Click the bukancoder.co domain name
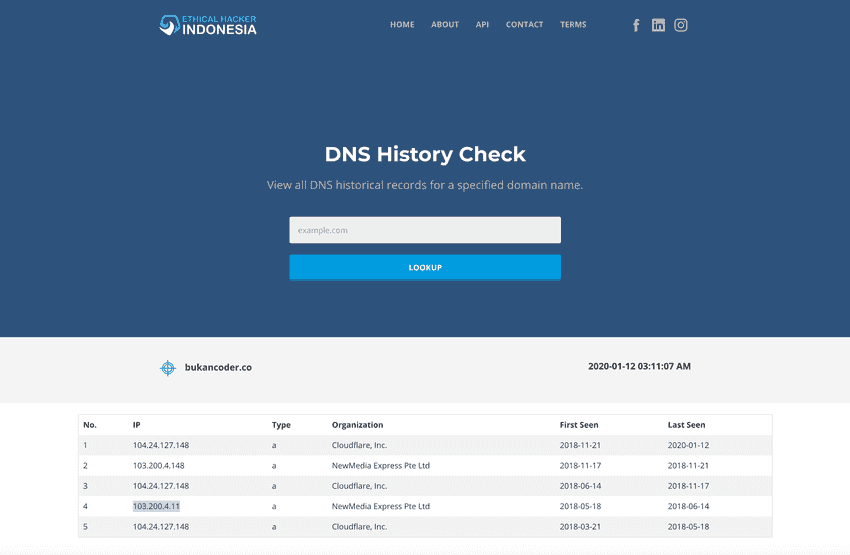The width and height of the screenshot is (850, 555). (x=218, y=368)
